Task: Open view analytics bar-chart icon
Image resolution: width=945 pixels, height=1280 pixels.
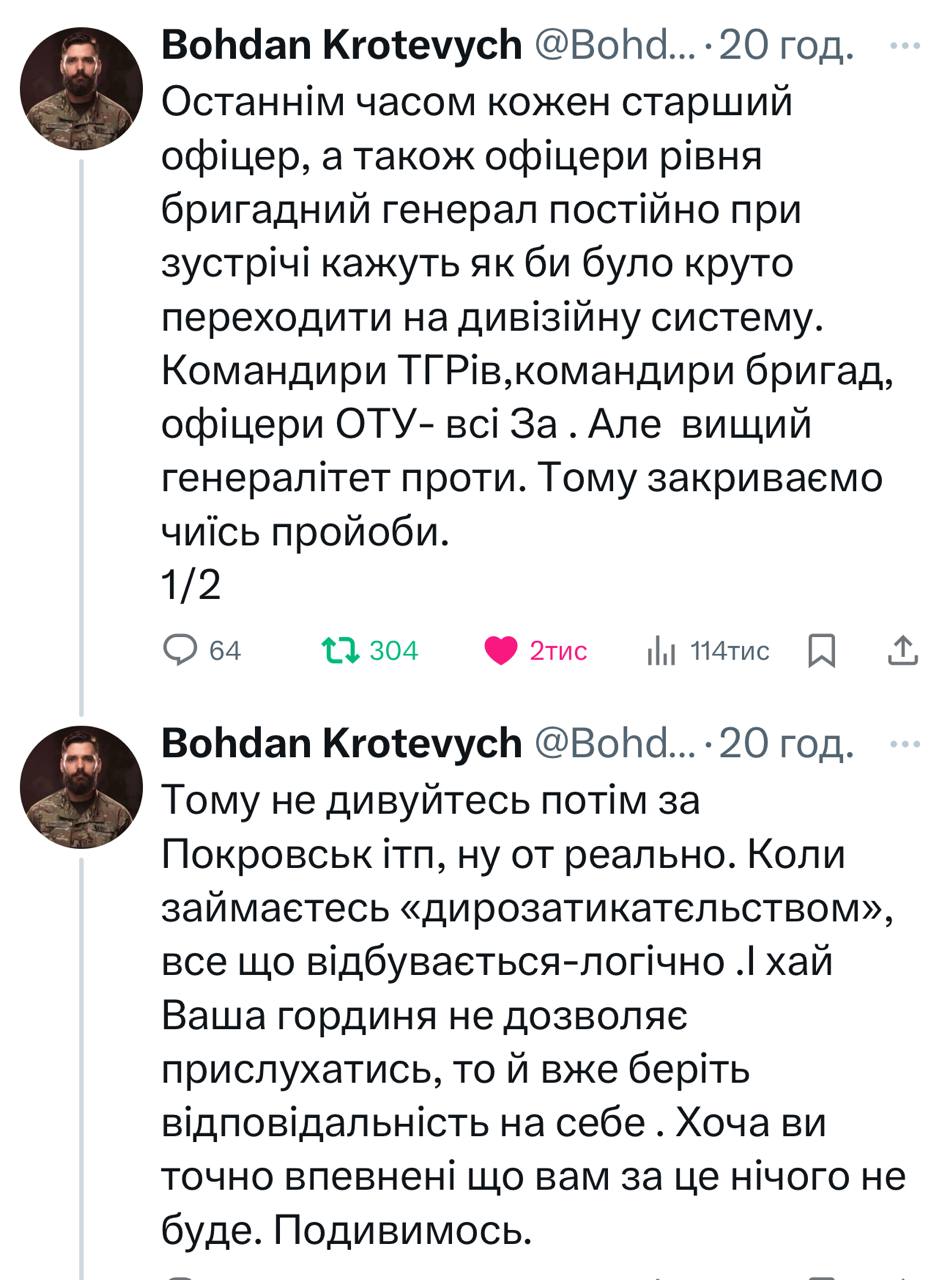Action: [662, 652]
